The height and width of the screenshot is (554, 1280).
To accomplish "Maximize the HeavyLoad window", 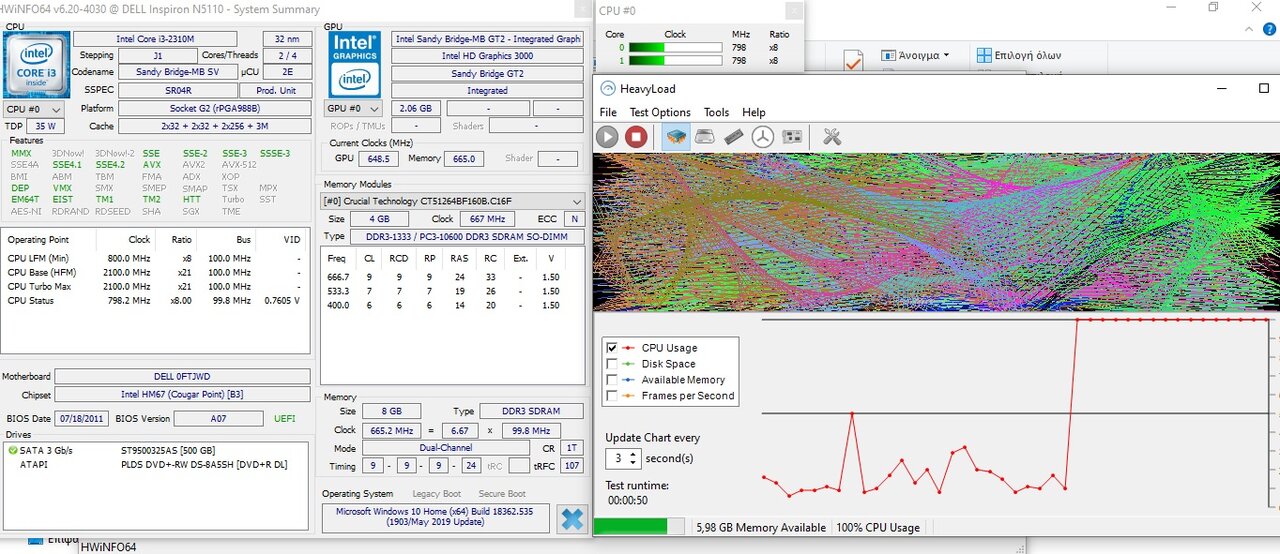I will click(x=1264, y=88).
